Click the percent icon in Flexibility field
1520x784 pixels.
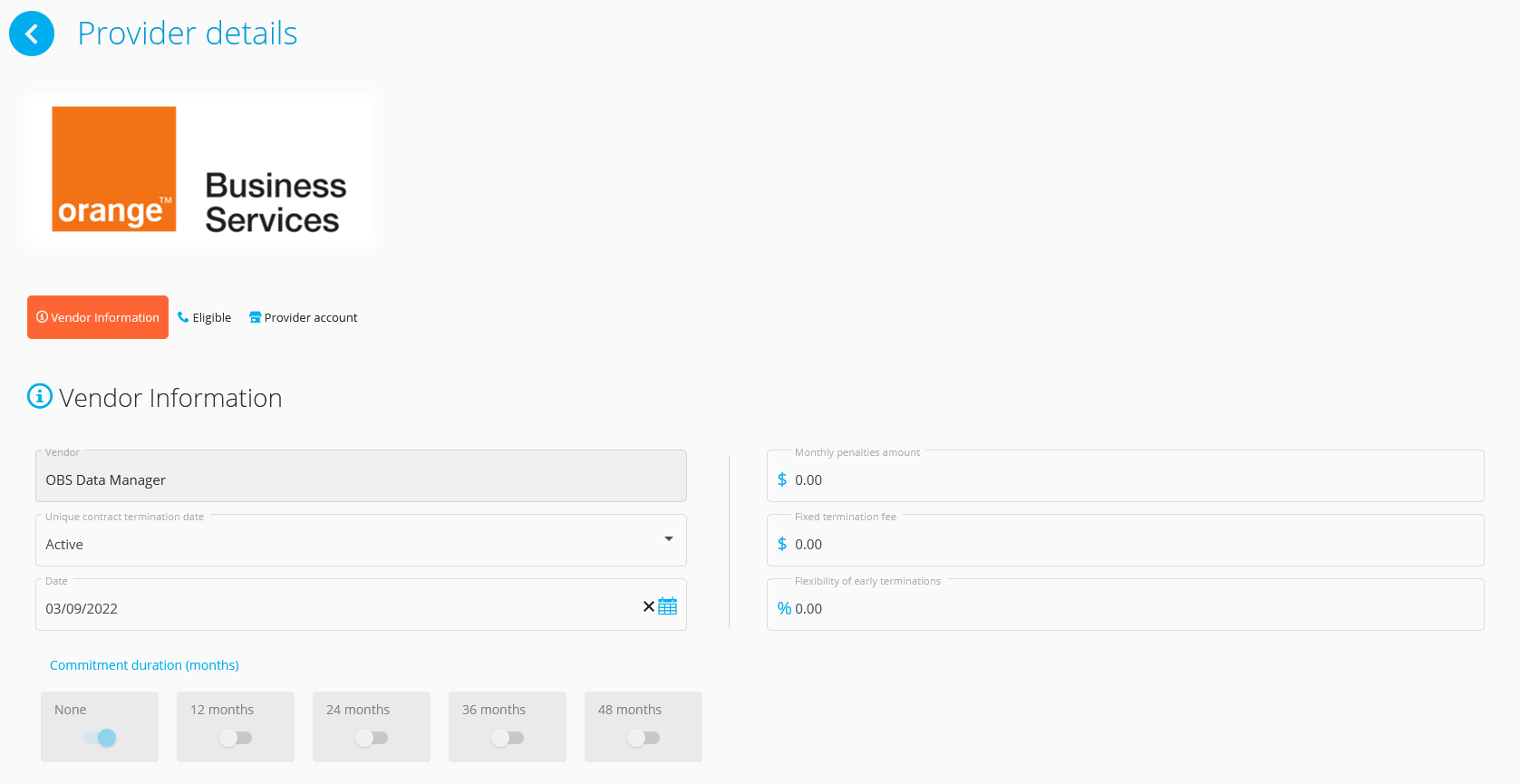784,608
